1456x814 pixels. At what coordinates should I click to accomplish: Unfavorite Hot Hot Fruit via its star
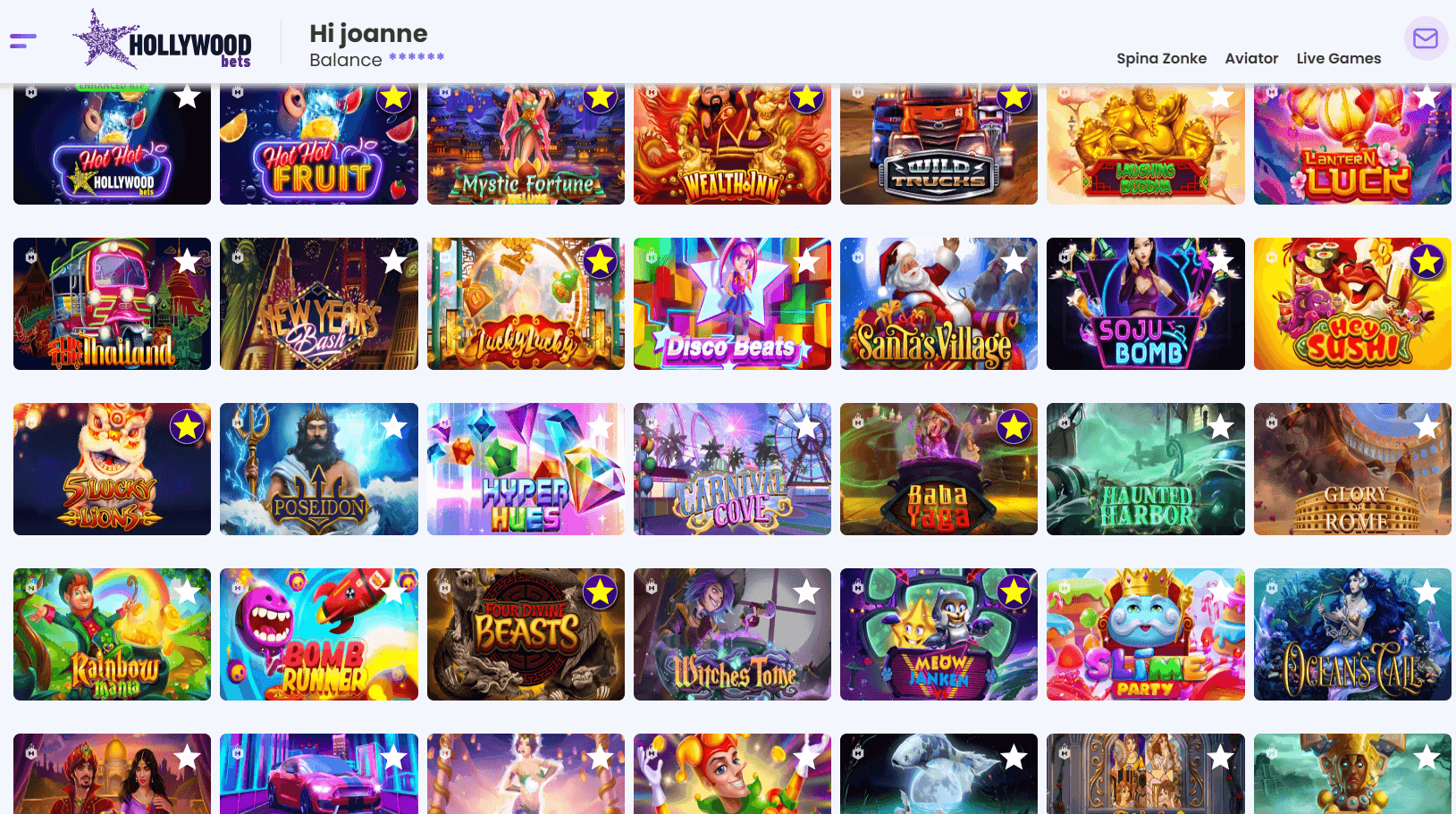(393, 97)
